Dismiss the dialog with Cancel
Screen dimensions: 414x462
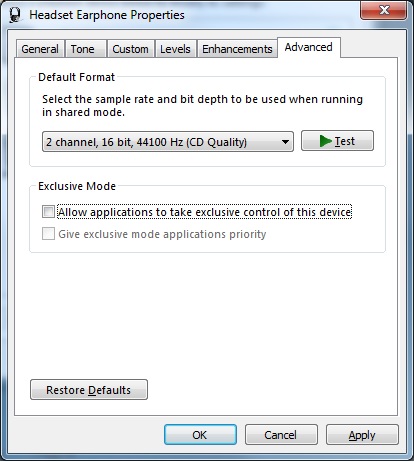pyautogui.click(x=281, y=435)
